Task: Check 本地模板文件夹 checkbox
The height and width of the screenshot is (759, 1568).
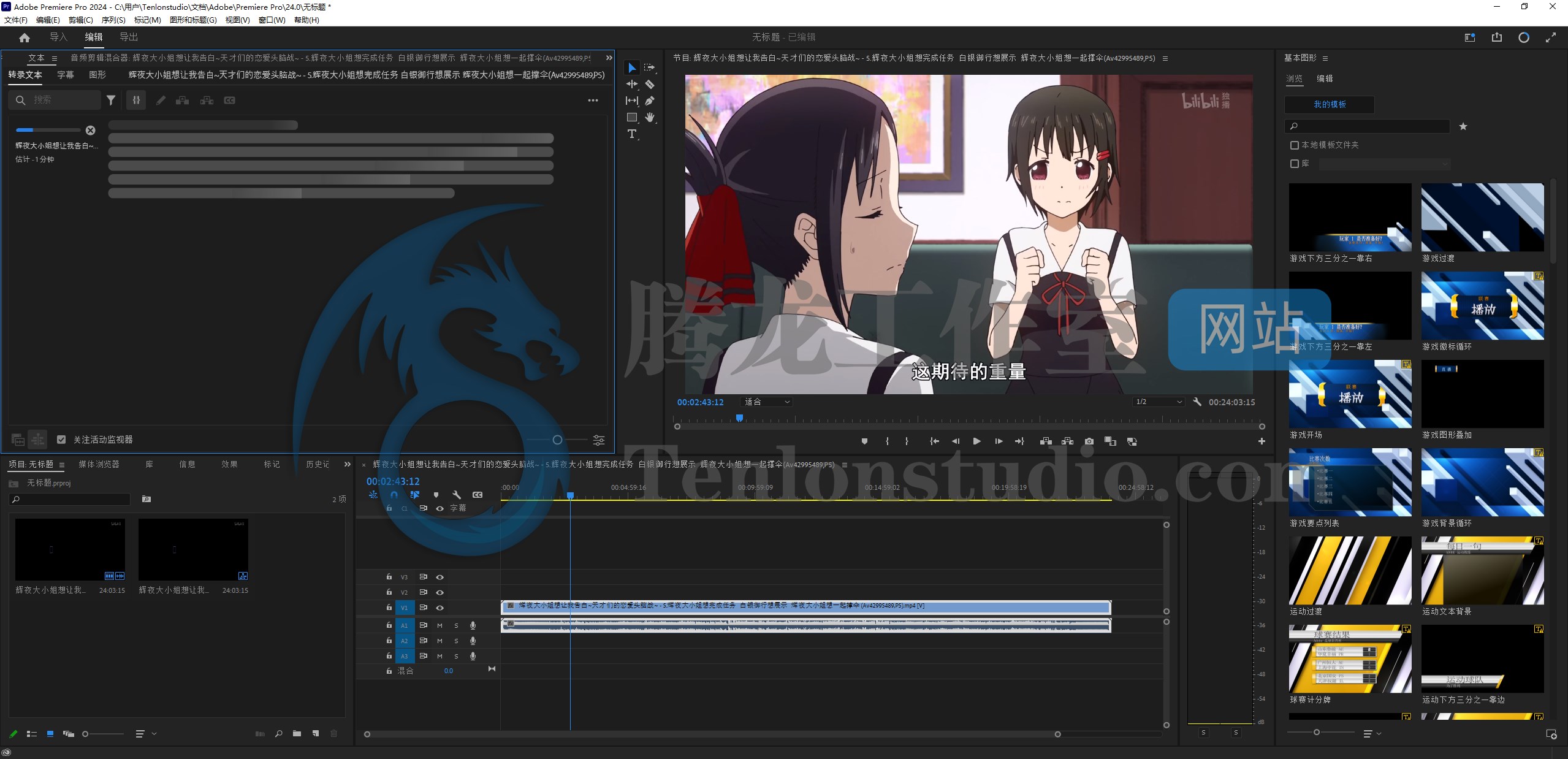Action: tap(1295, 145)
